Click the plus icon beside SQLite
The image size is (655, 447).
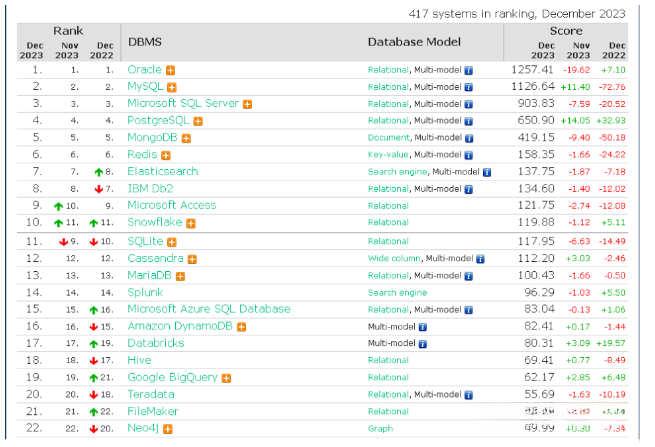point(172,242)
